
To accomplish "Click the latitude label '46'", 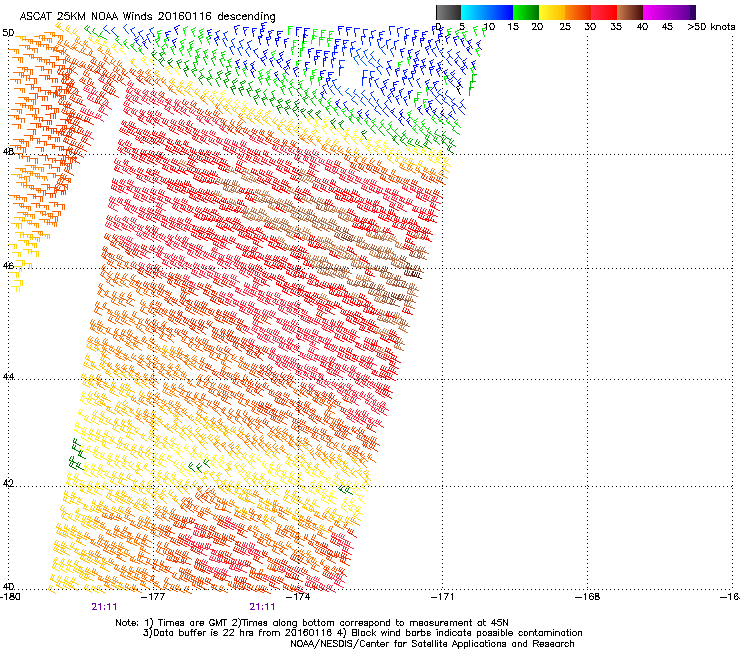I will click(8, 266).
